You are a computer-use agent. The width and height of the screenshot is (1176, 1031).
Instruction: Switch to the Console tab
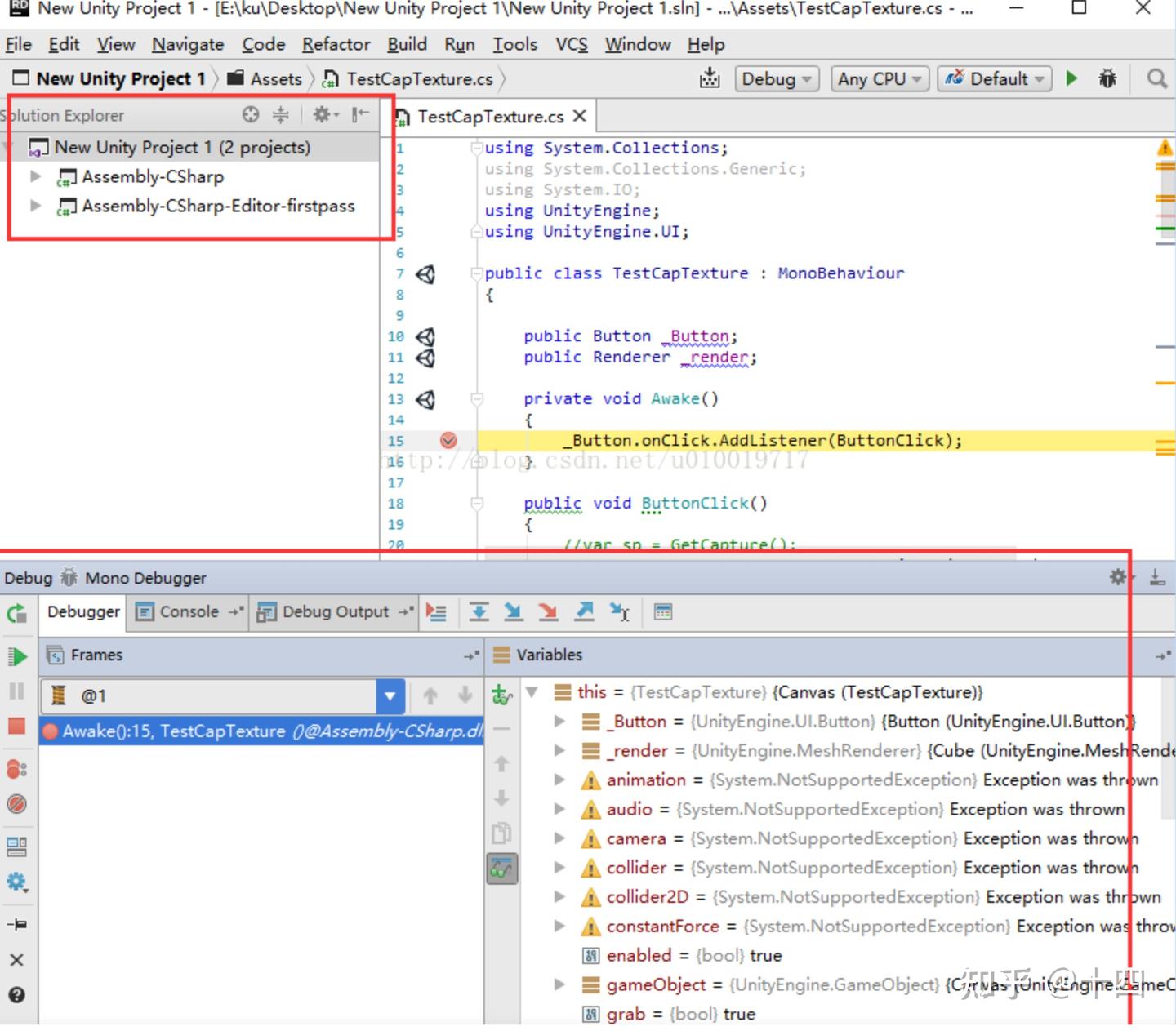(x=188, y=611)
